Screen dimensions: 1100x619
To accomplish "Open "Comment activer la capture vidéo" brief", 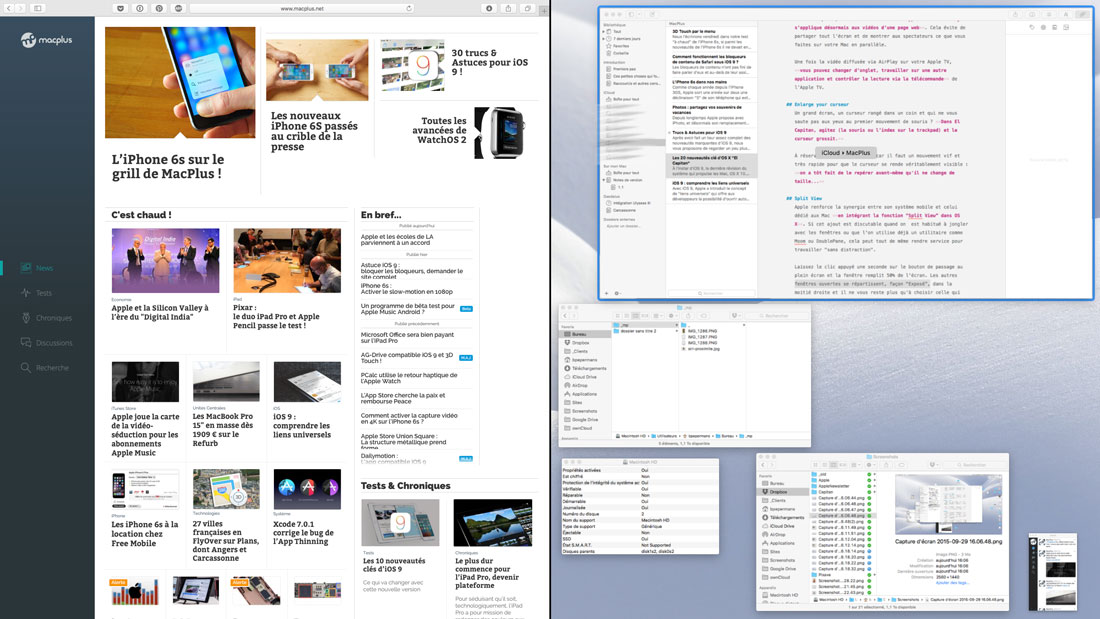I will click(x=409, y=418).
